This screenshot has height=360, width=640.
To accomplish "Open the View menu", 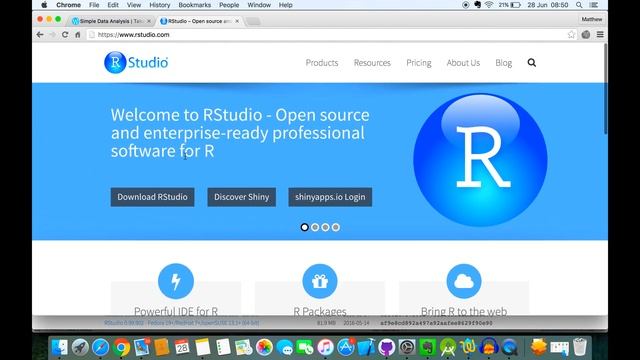I will coord(133,5).
